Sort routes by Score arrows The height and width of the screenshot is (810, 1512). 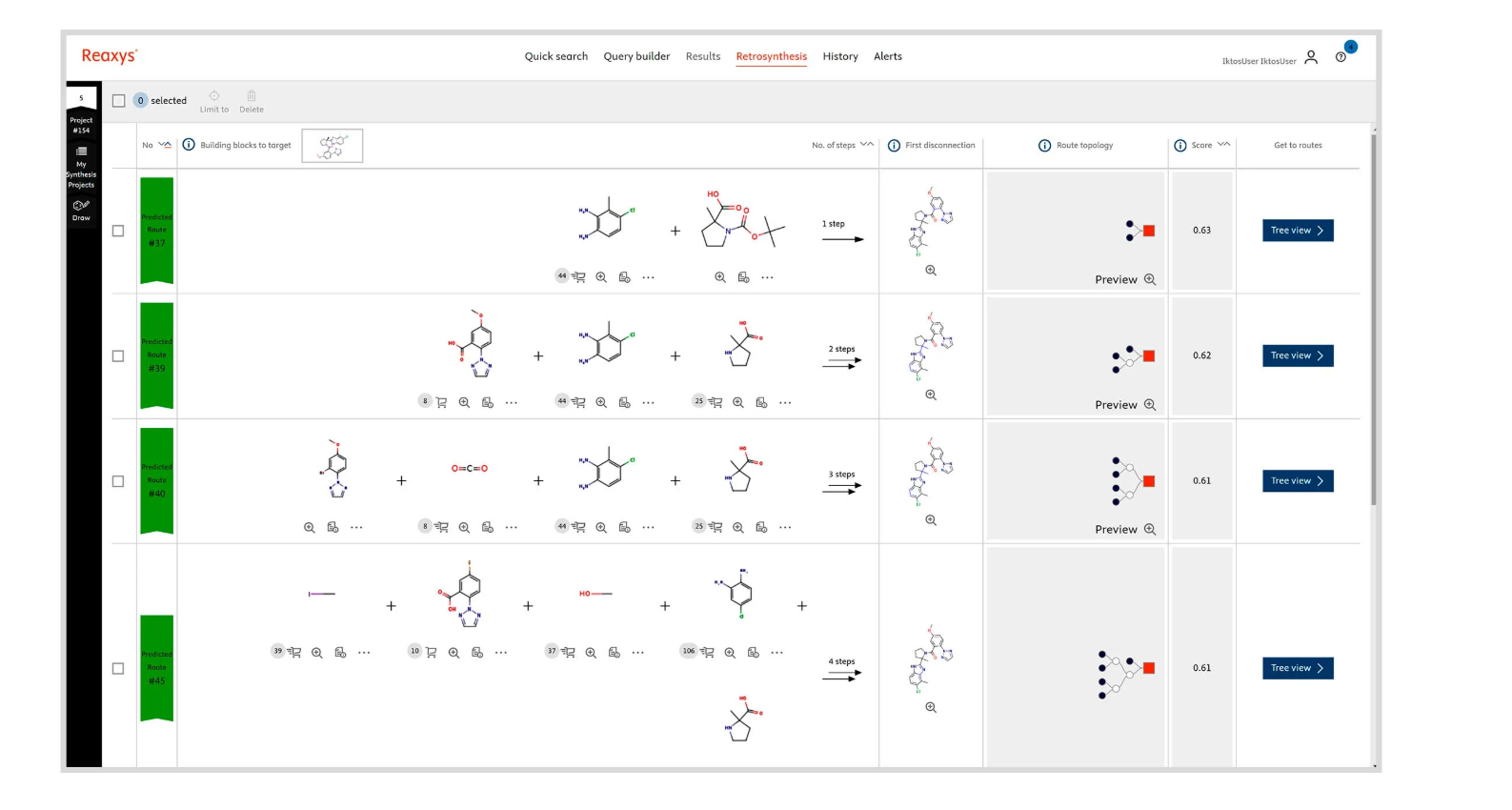pos(1224,145)
